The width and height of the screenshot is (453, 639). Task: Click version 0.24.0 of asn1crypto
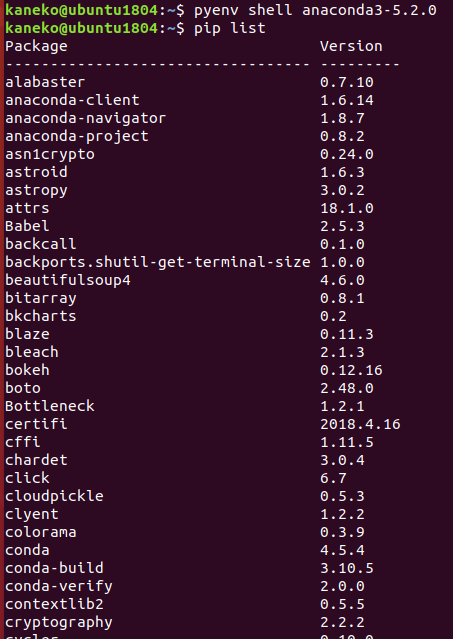point(347,154)
